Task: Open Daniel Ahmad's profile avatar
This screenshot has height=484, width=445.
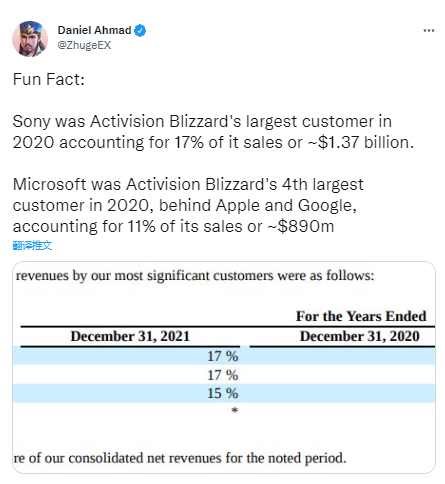Action: [x=30, y=39]
